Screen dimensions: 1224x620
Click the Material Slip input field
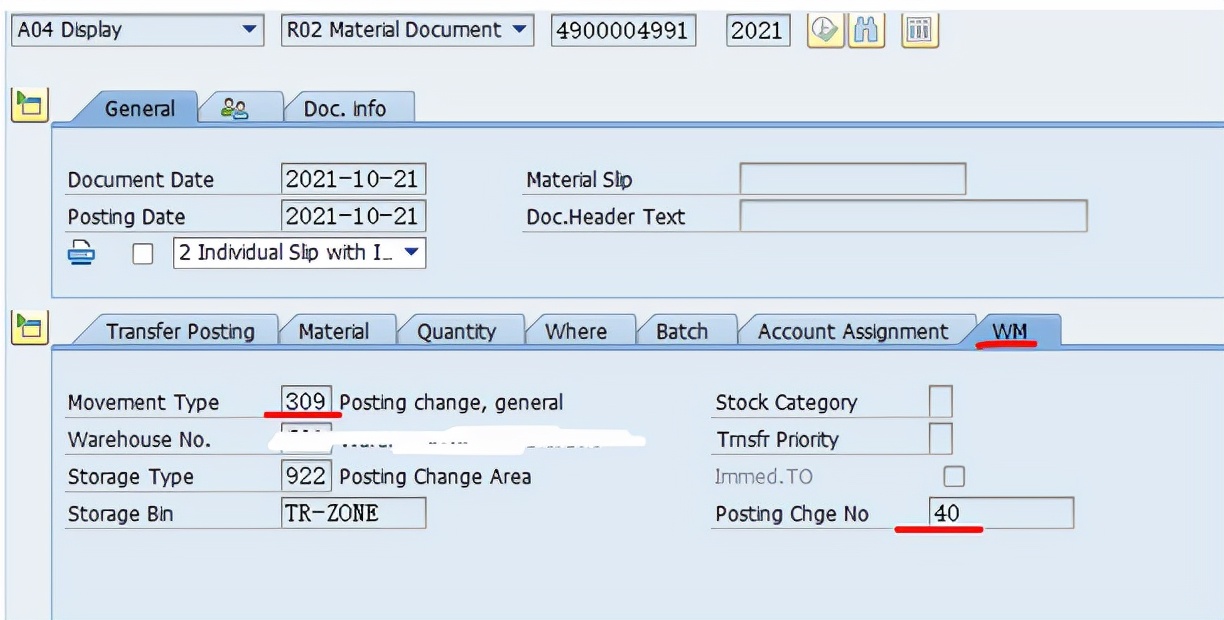pyautogui.click(x=853, y=179)
